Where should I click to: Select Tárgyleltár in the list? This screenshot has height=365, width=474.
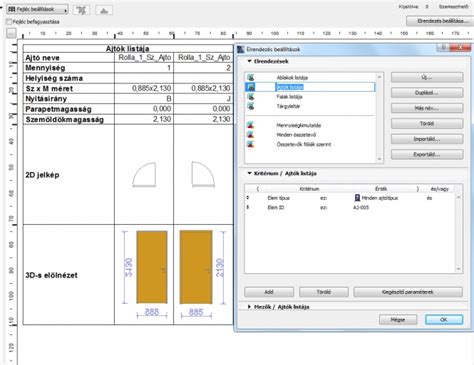pyautogui.click(x=288, y=106)
